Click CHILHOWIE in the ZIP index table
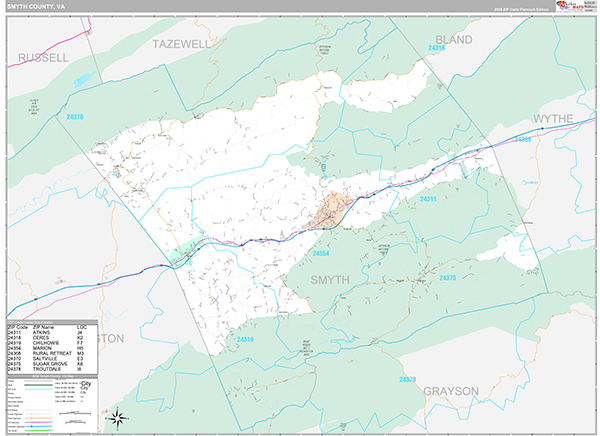Image resolution: width=600 pixels, height=436 pixels. 46,343
